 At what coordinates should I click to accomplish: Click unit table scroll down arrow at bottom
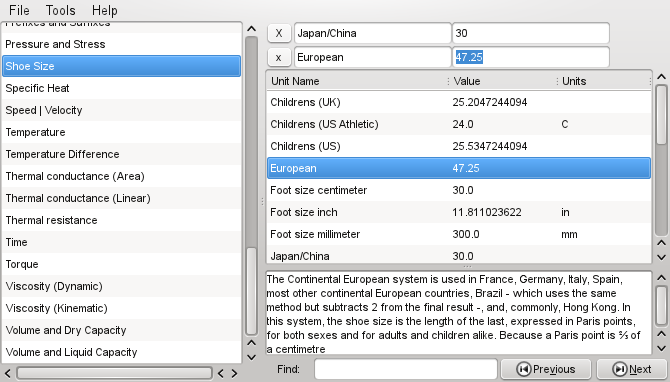tap(661, 257)
